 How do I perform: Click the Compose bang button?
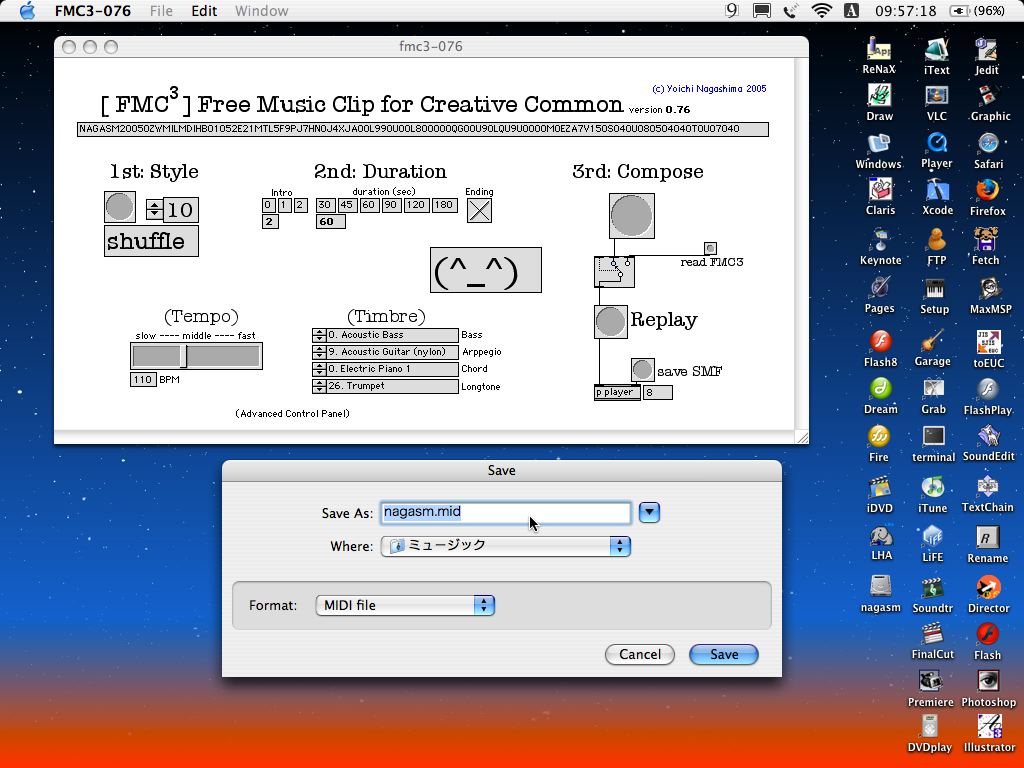(631, 216)
